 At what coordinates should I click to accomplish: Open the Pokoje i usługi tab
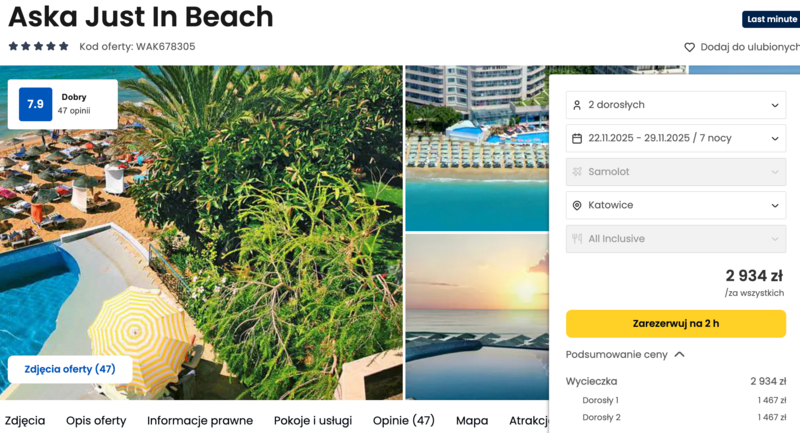(313, 421)
